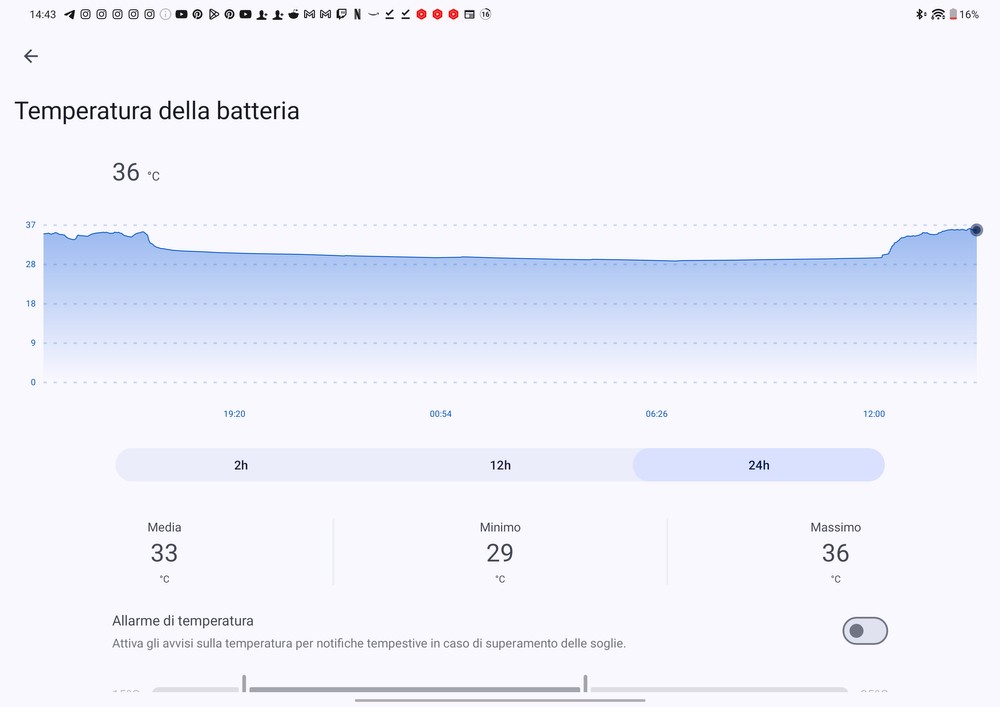Select the 24h time range
Screen dimensions: 1000x707
coord(758,465)
